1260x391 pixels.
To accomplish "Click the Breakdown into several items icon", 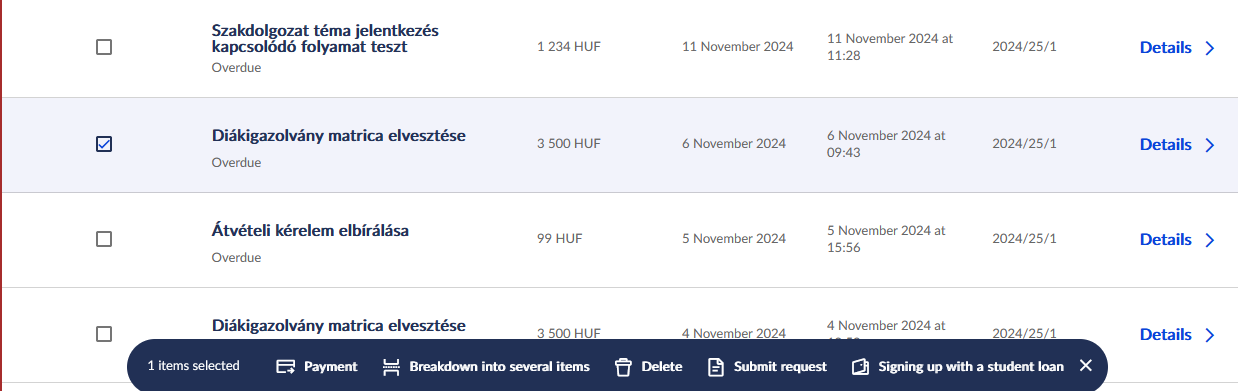I will pos(391,367).
